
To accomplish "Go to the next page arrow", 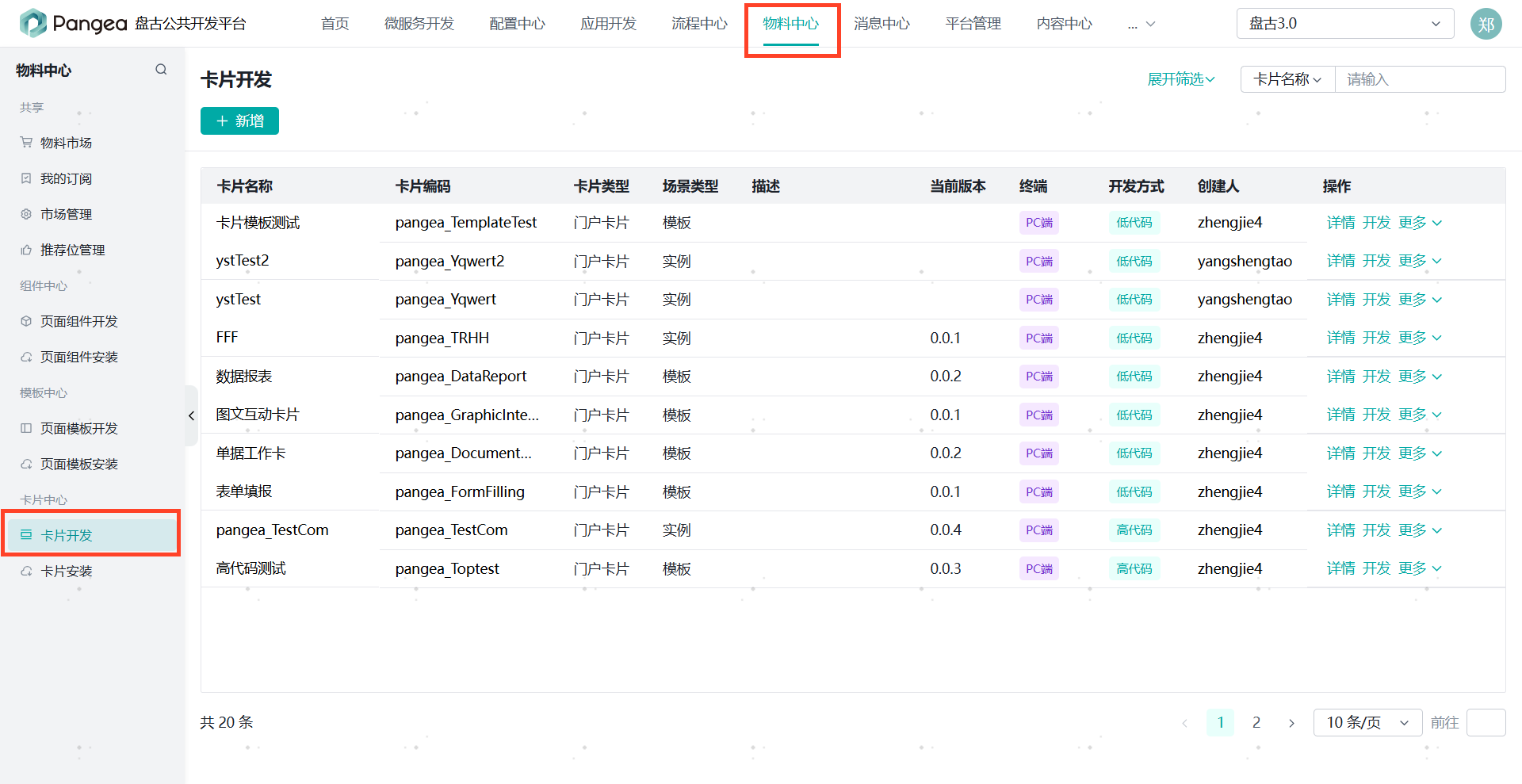I will 1292,723.
